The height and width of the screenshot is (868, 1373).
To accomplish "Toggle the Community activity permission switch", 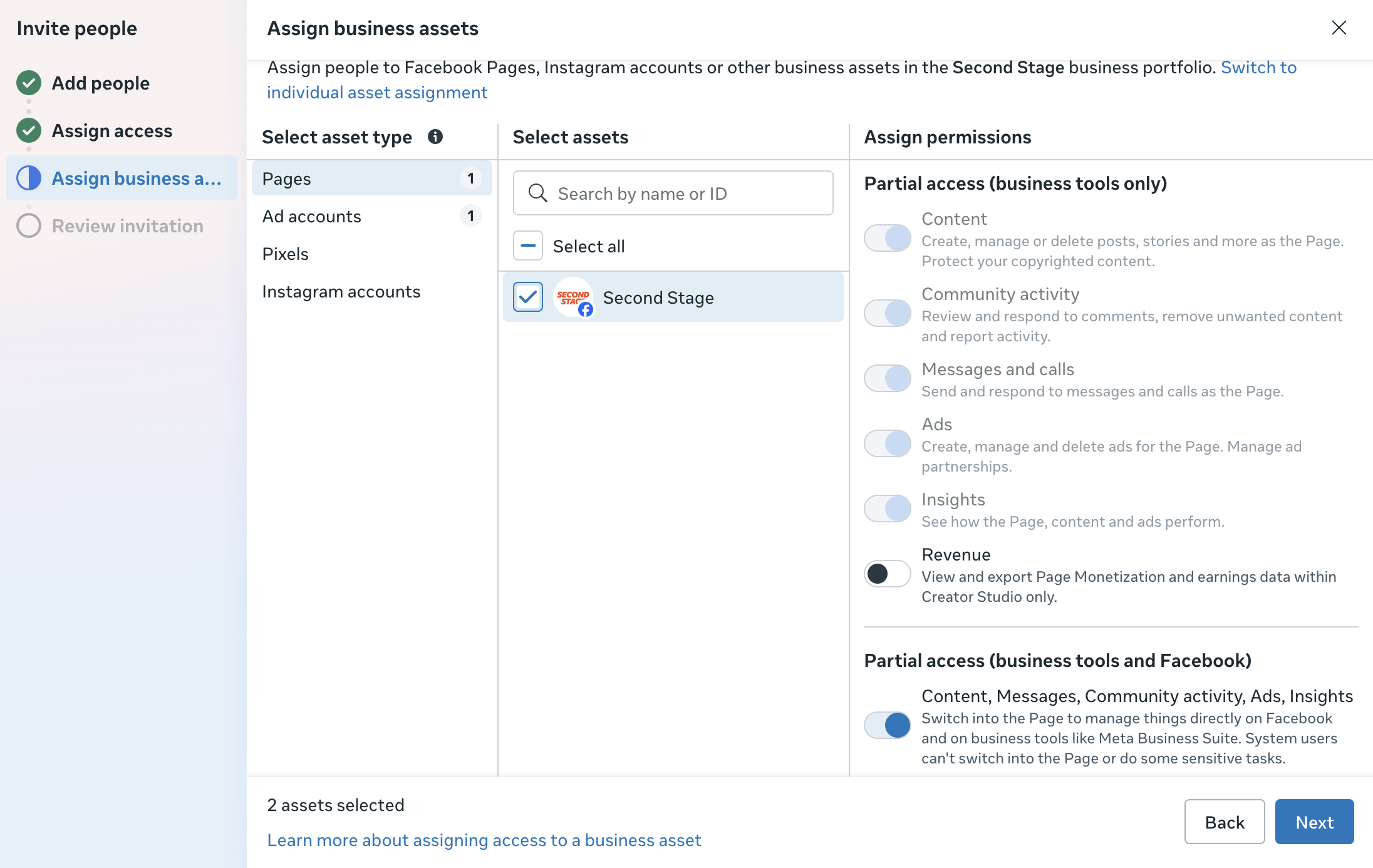I will tap(887, 313).
